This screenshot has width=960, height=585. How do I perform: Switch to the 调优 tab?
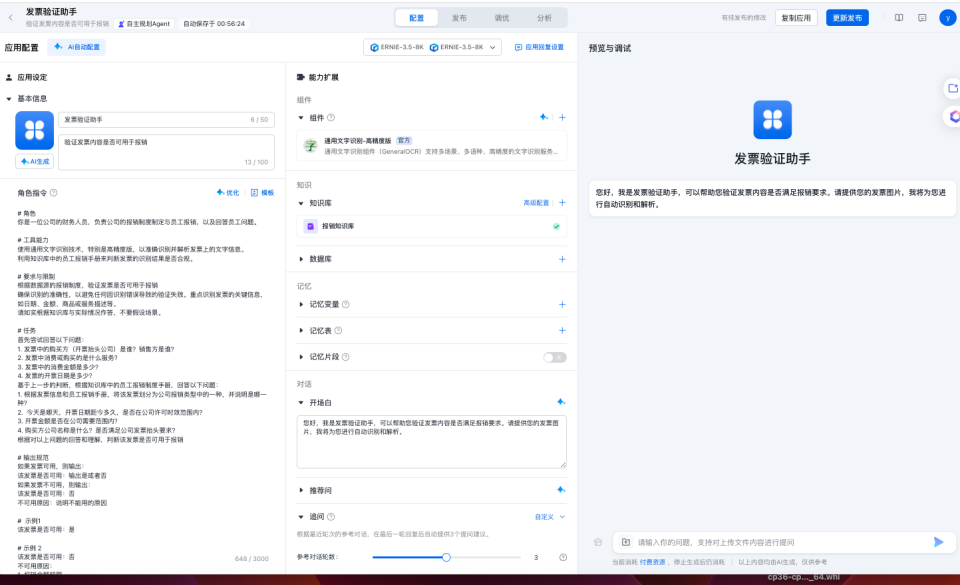point(501,18)
